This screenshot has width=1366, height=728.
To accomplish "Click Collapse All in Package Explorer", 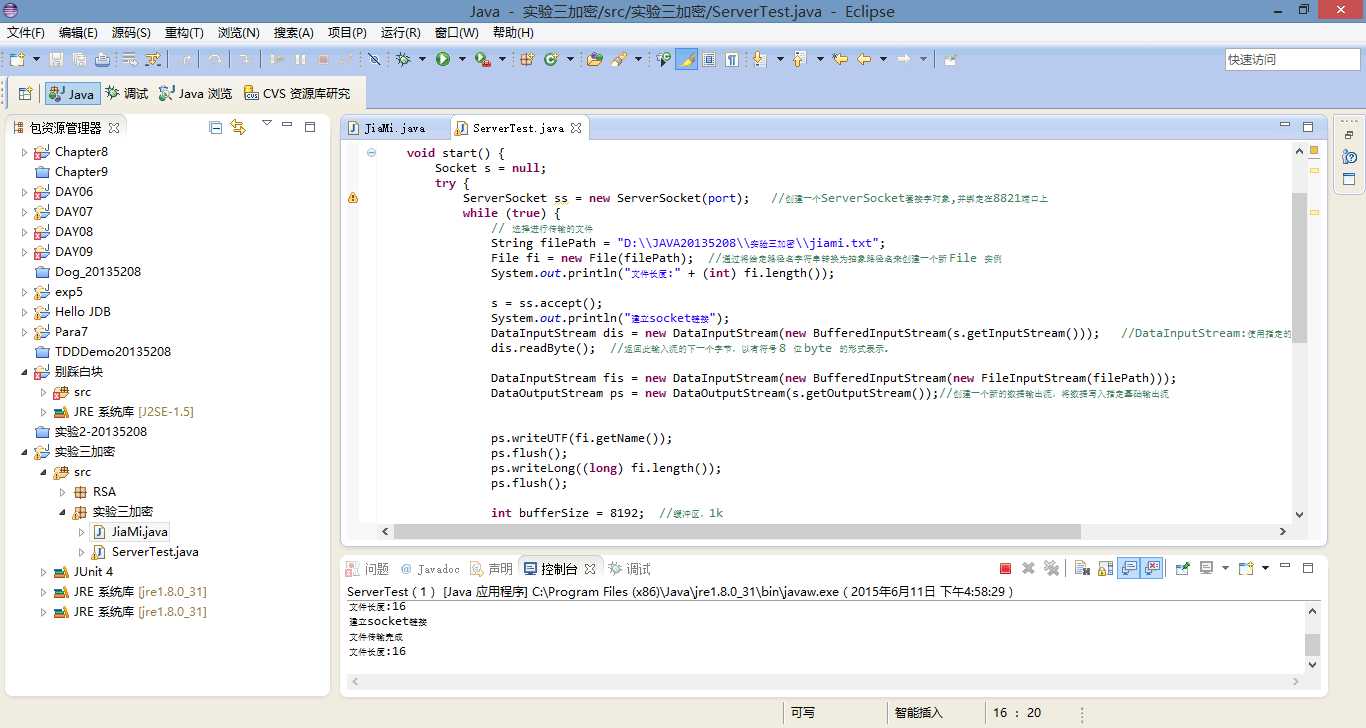I will click(x=215, y=127).
